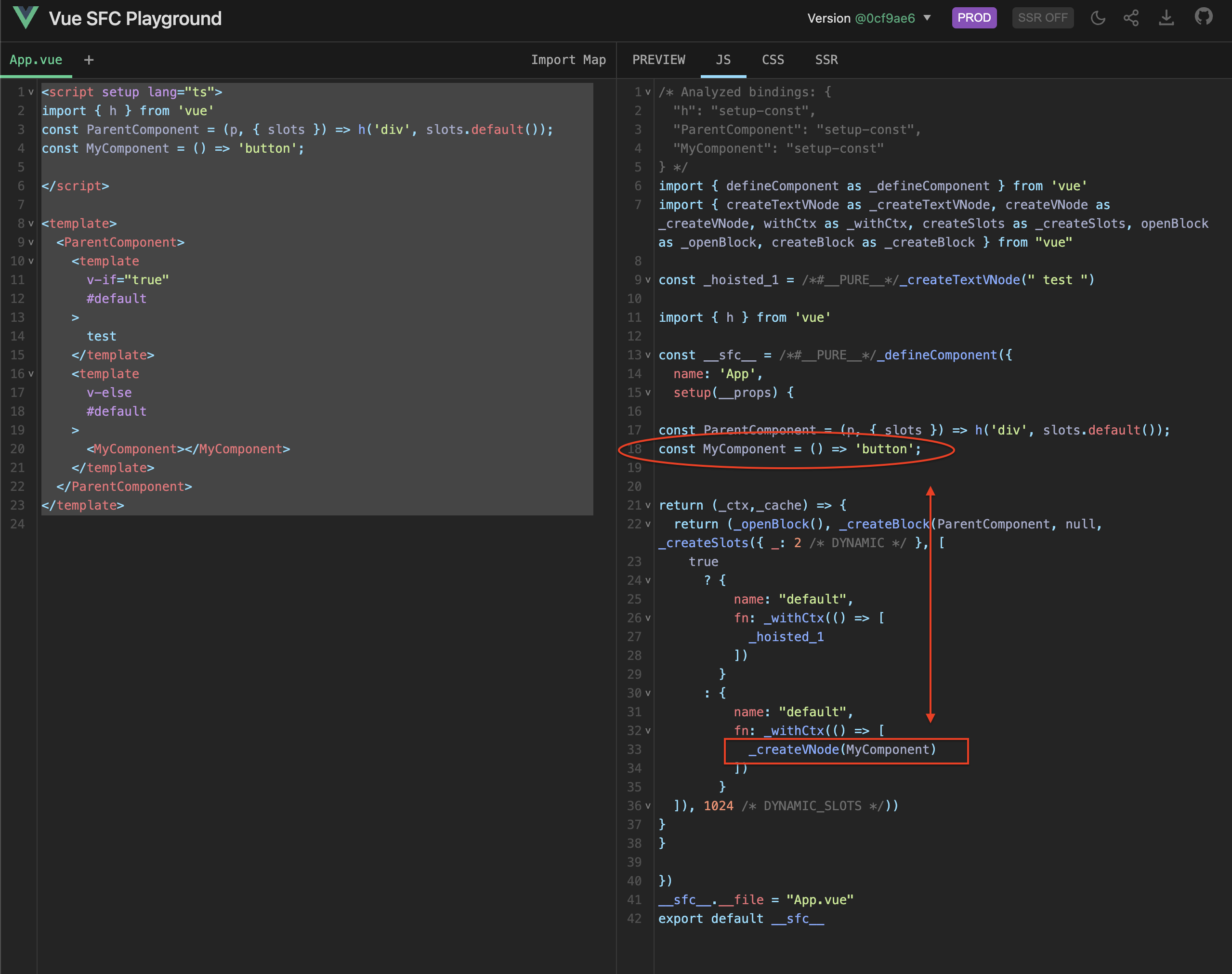This screenshot has height=974, width=1232.
Task: Click the Vue logo in the header
Action: pos(26,18)
